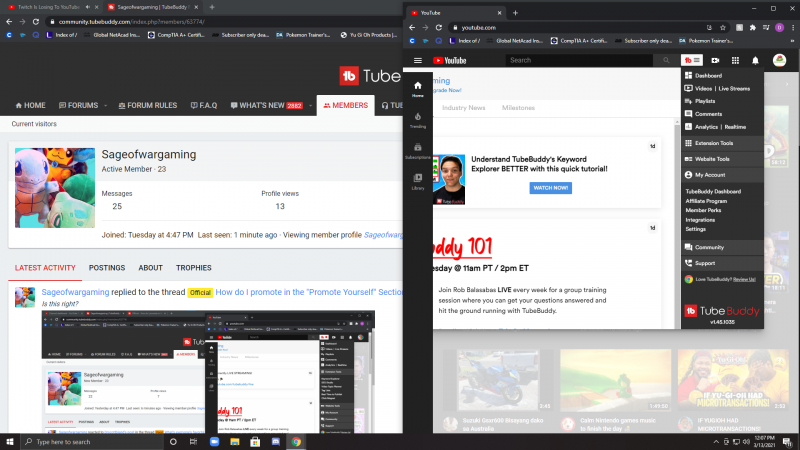
Task: Click the YouTube search magnifier button
Action: [x=665, y=60]
